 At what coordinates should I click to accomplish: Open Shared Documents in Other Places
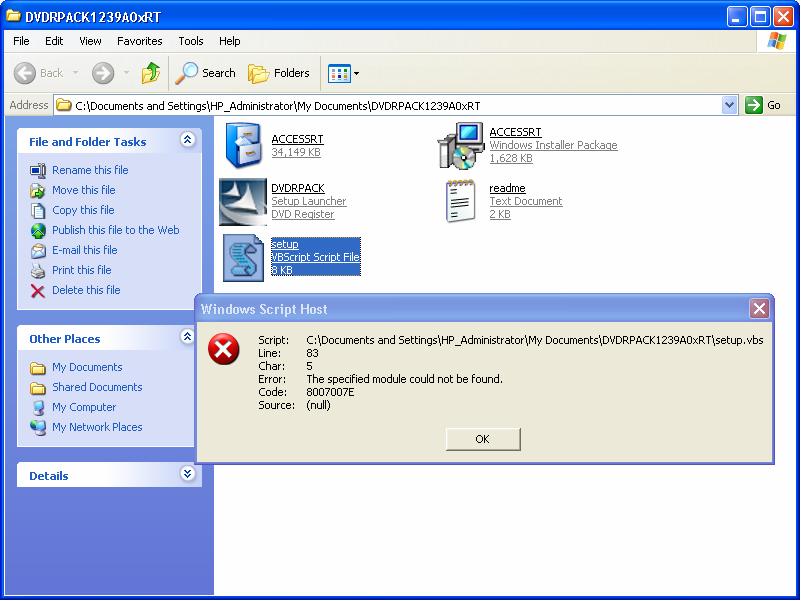click(x=97, y=387)
